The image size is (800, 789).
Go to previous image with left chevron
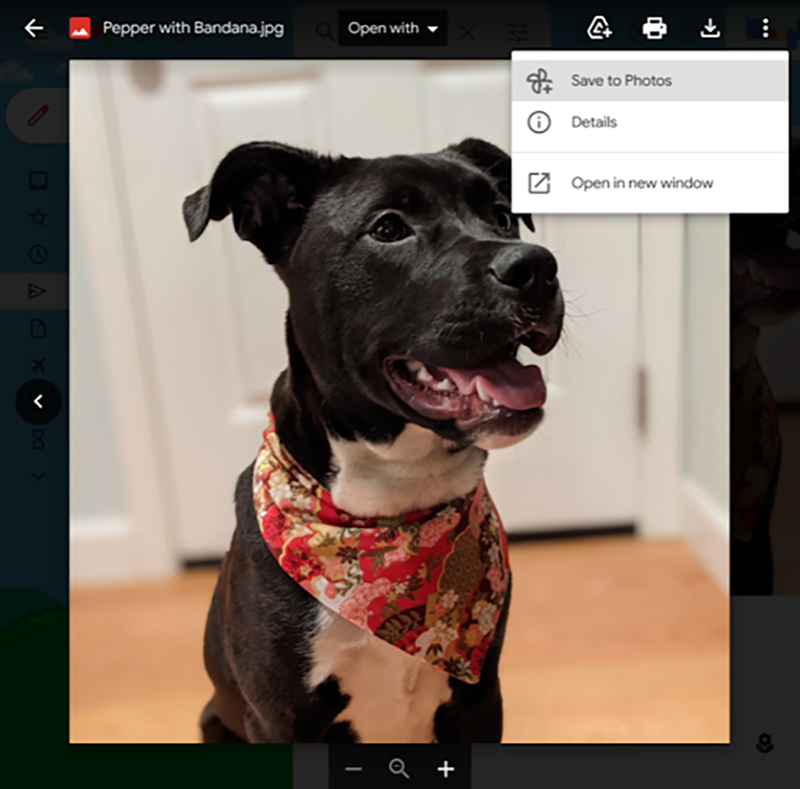(38, 402)
